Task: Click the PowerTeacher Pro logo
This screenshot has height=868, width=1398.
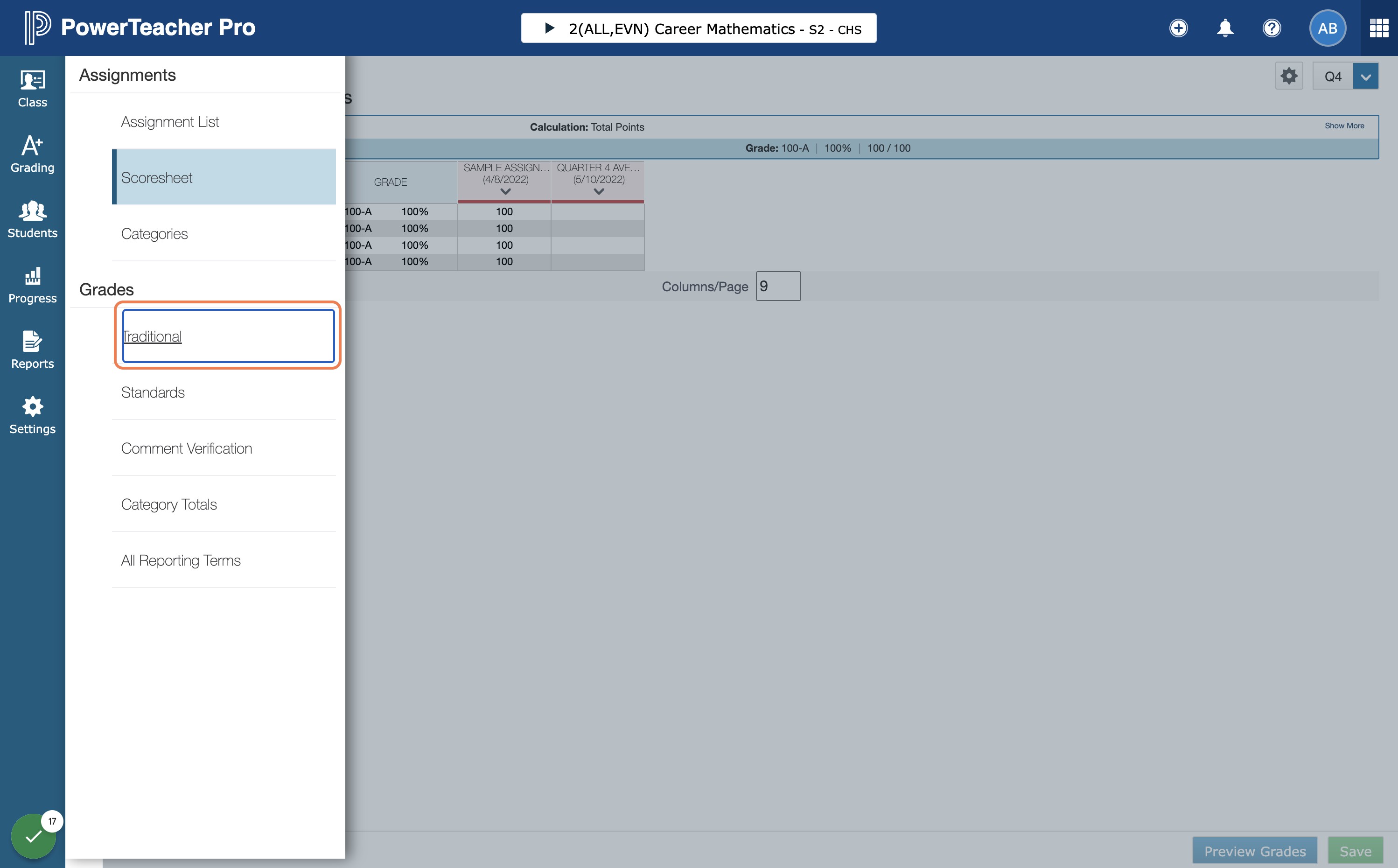Action: click(x=140, y=28)
